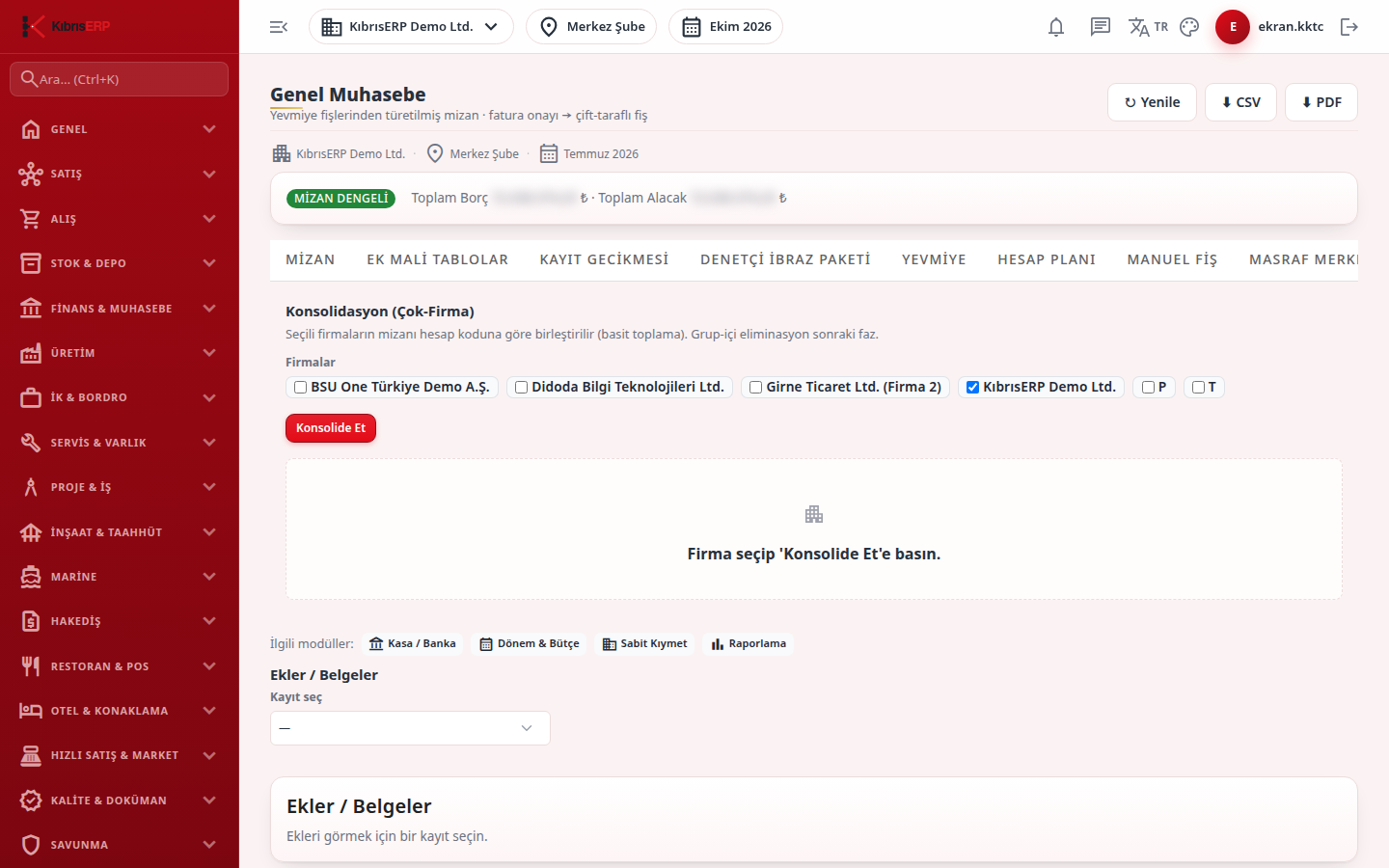
Task: Open the SATIŞ module icon
Action: coord(31,174)
